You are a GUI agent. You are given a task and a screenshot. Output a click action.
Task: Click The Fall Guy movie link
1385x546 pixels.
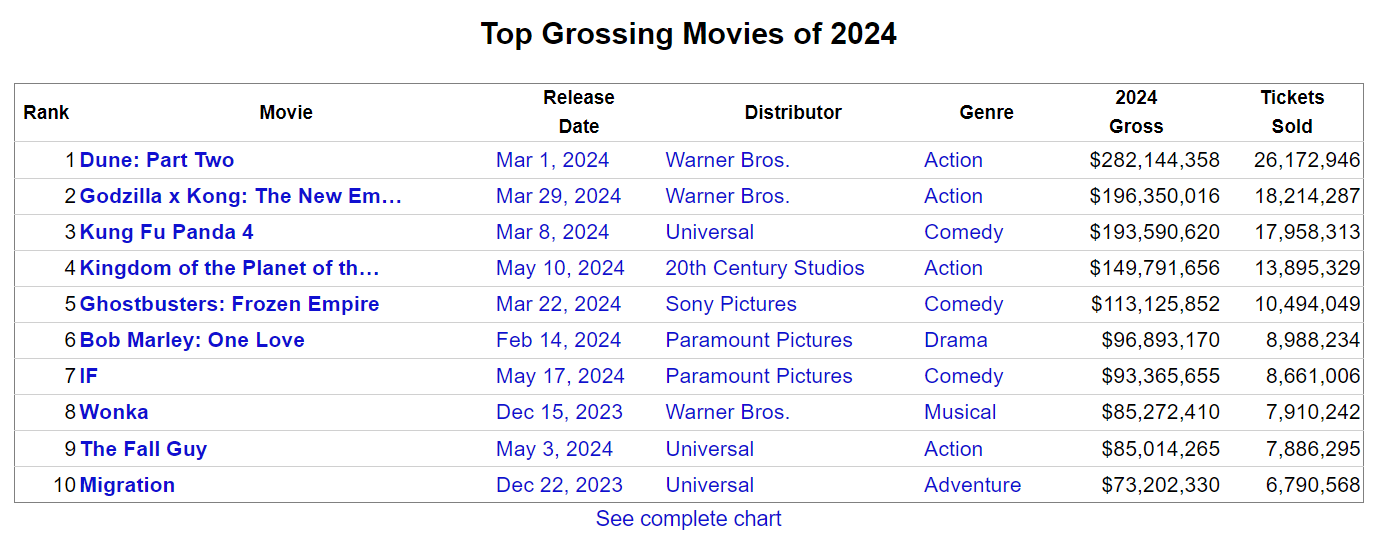coord(143,449)
